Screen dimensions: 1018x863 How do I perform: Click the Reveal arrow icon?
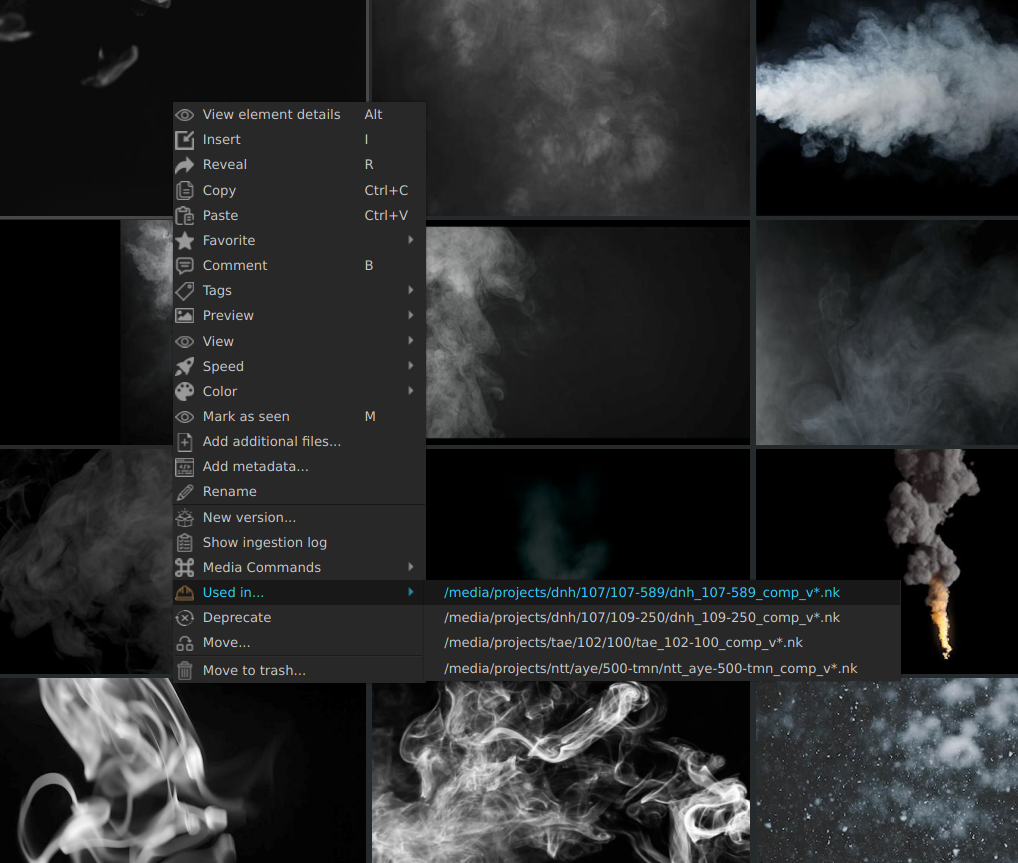click(x=185, y=165)
